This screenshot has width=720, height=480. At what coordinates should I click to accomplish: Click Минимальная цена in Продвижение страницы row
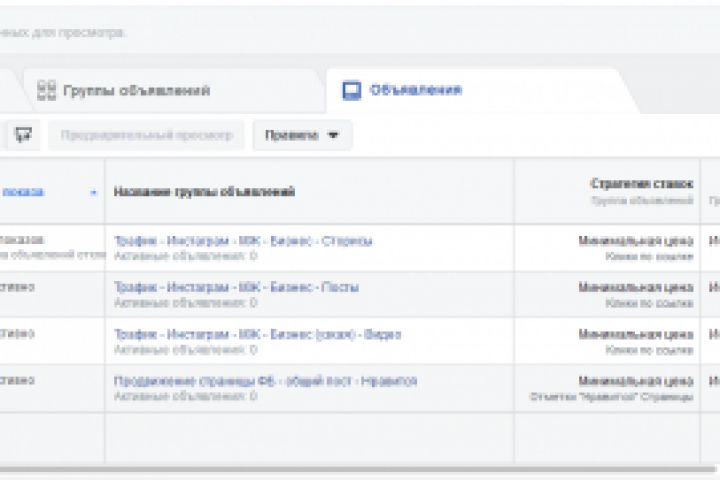pos(635,381)
